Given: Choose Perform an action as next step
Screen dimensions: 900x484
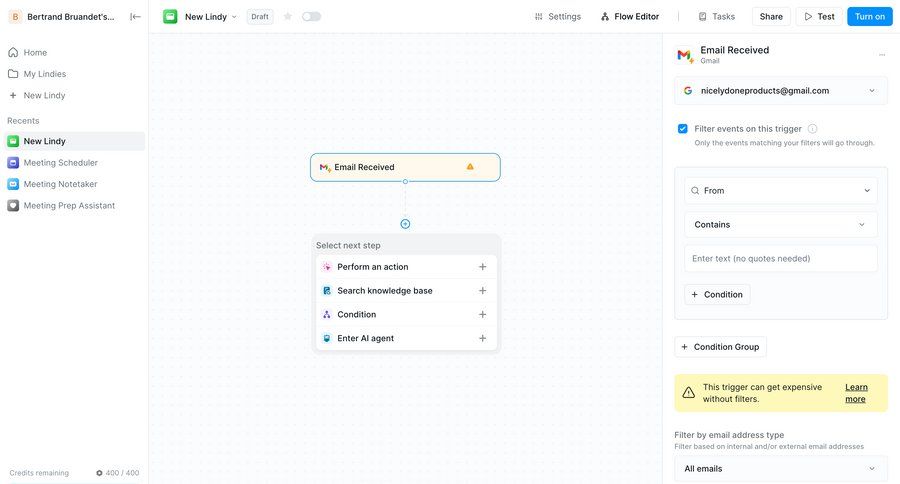Looking at the screenshot, I should 406,267.
